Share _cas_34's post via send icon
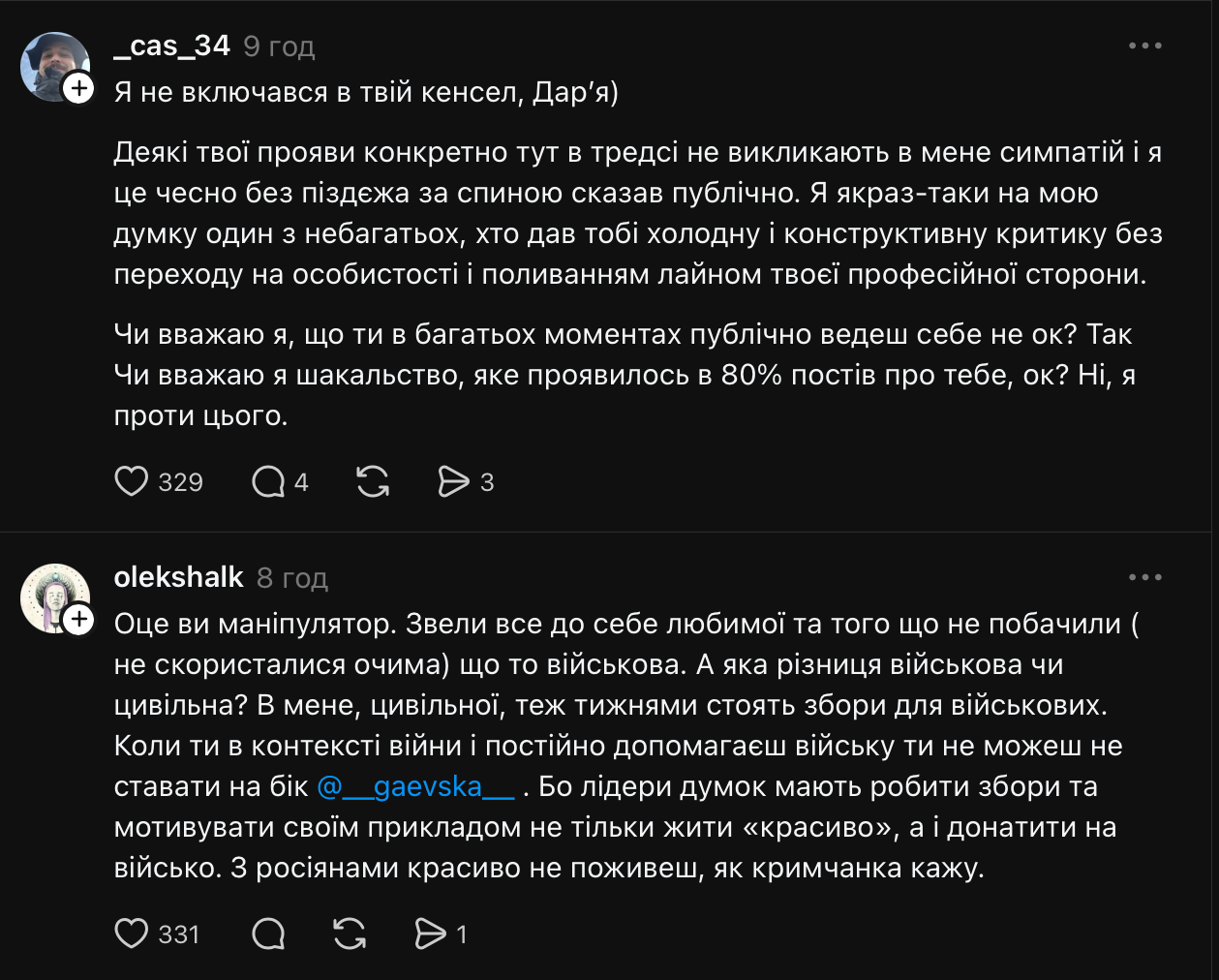The image size is (1219, 980). pyautogui.click(x=453, y=481)
